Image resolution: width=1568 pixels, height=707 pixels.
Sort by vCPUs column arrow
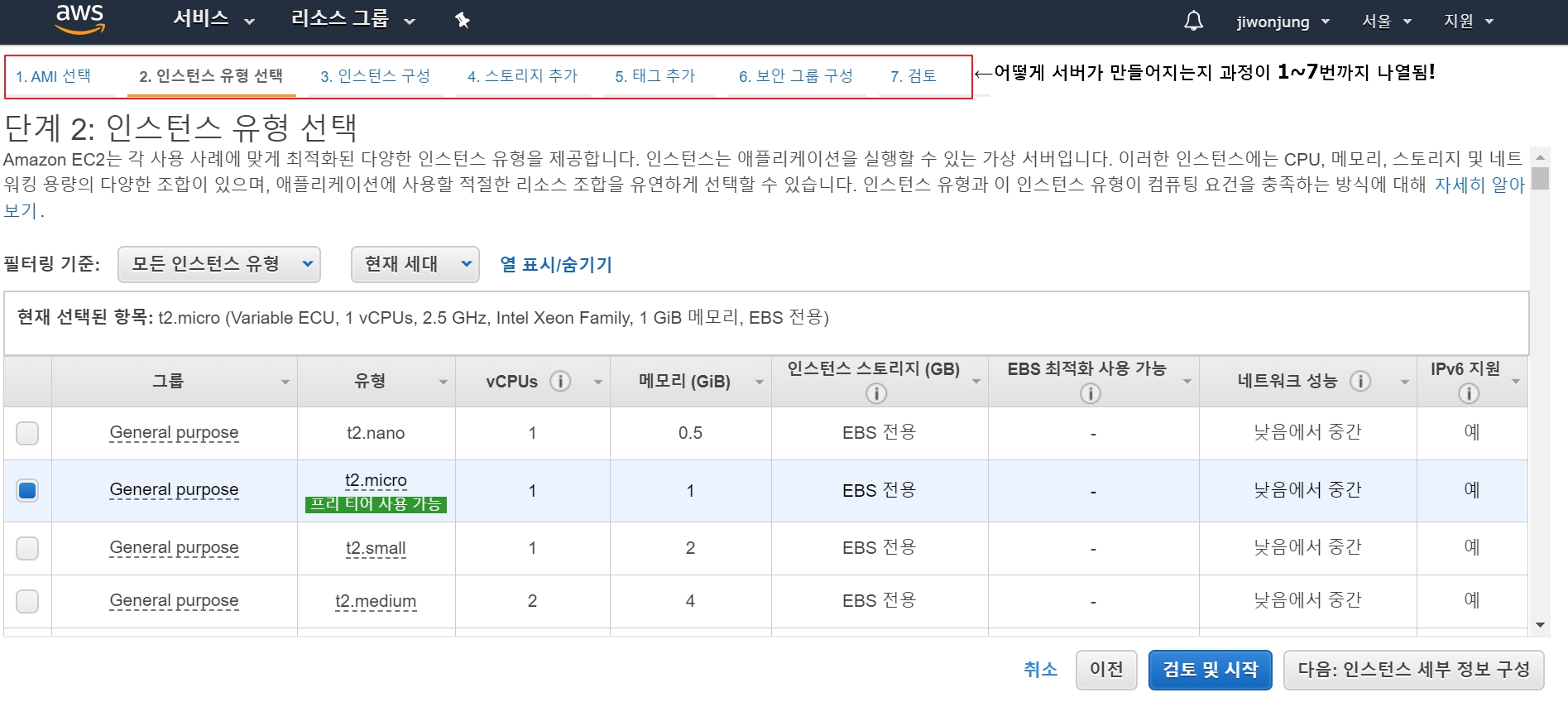pyautogui.click(x=598, y=382)
